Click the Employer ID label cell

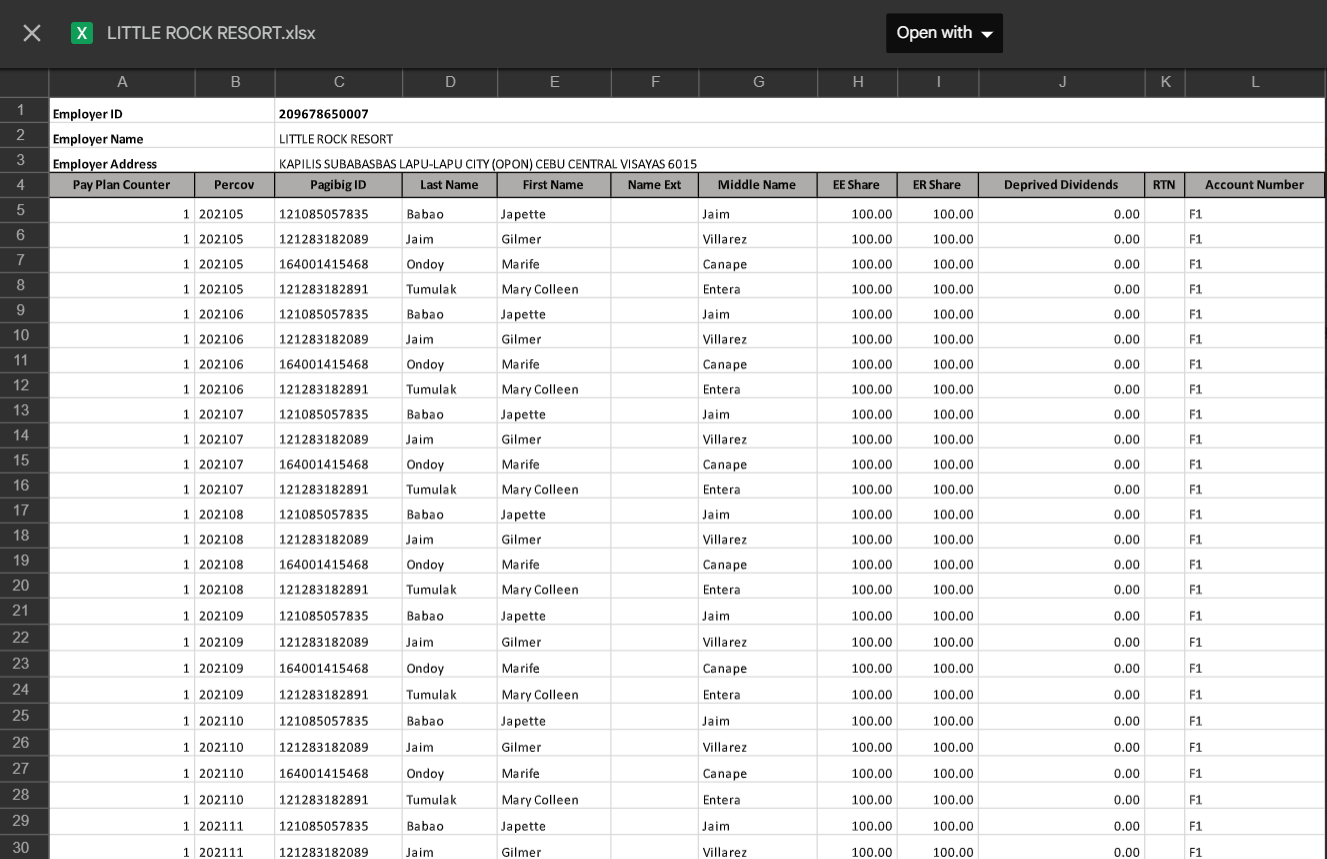point(162,110)
